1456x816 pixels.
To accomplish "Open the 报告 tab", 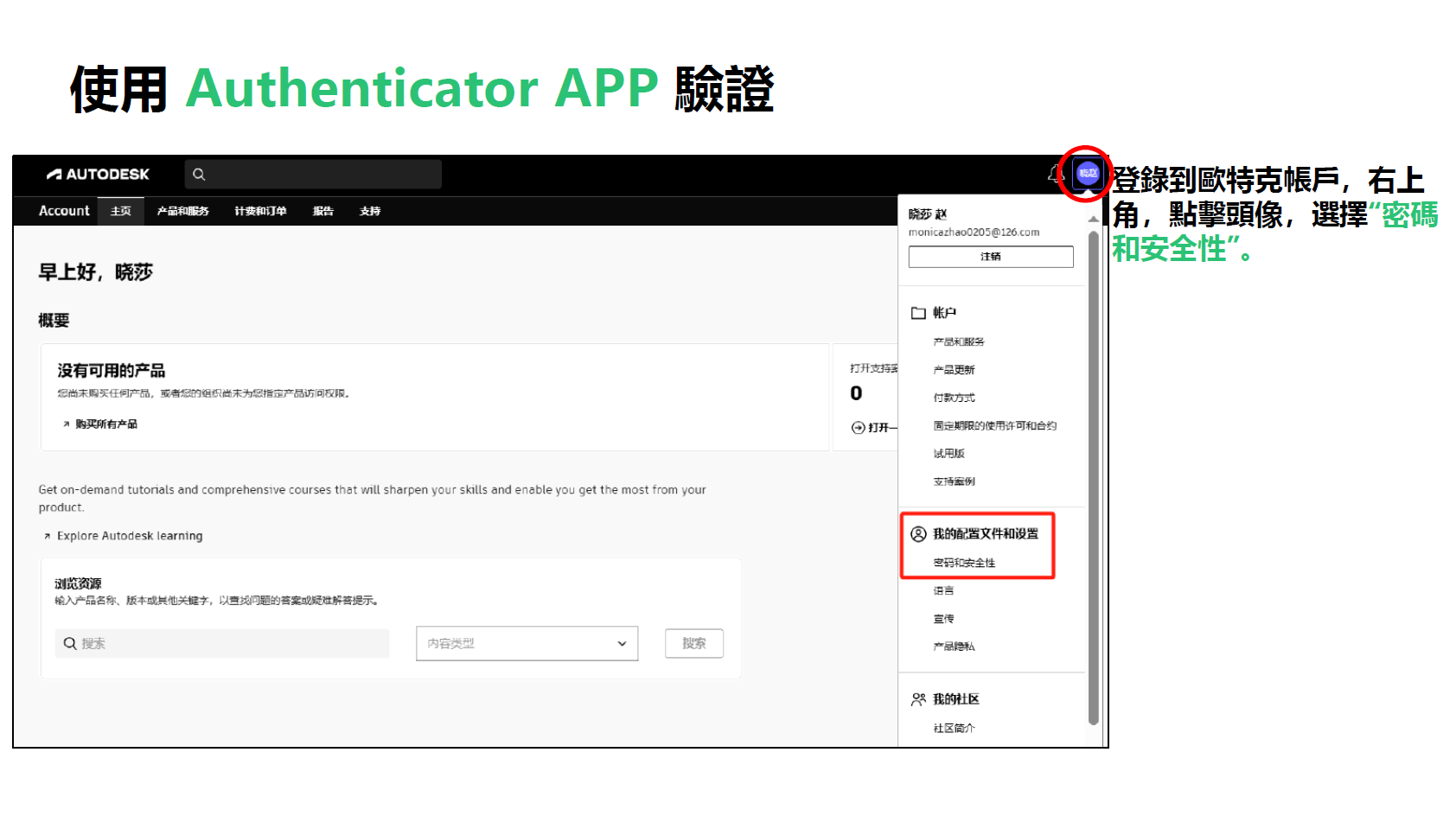I will coord(323,211).
